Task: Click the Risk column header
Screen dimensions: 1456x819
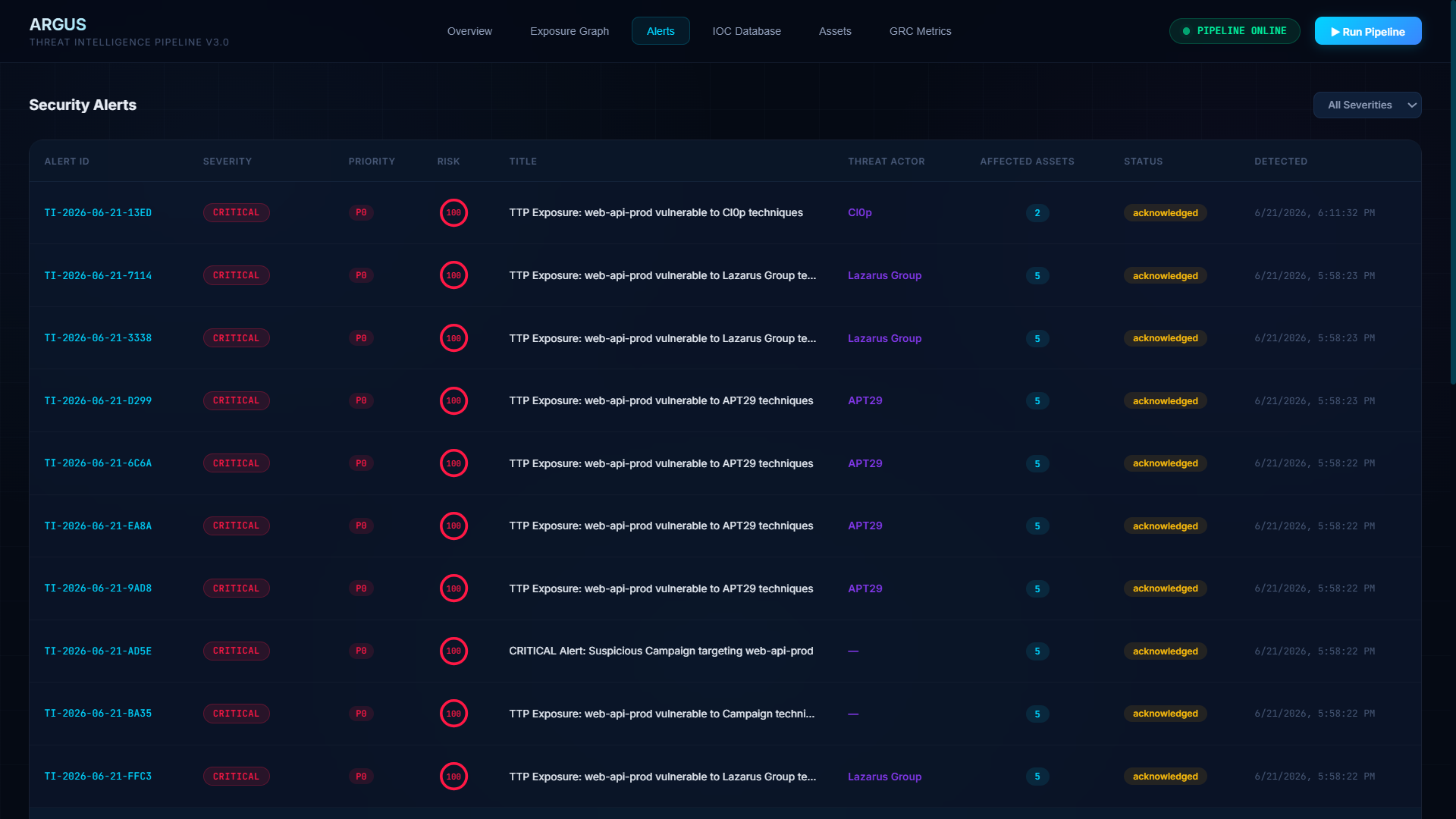Action: [x=448, y=162]
